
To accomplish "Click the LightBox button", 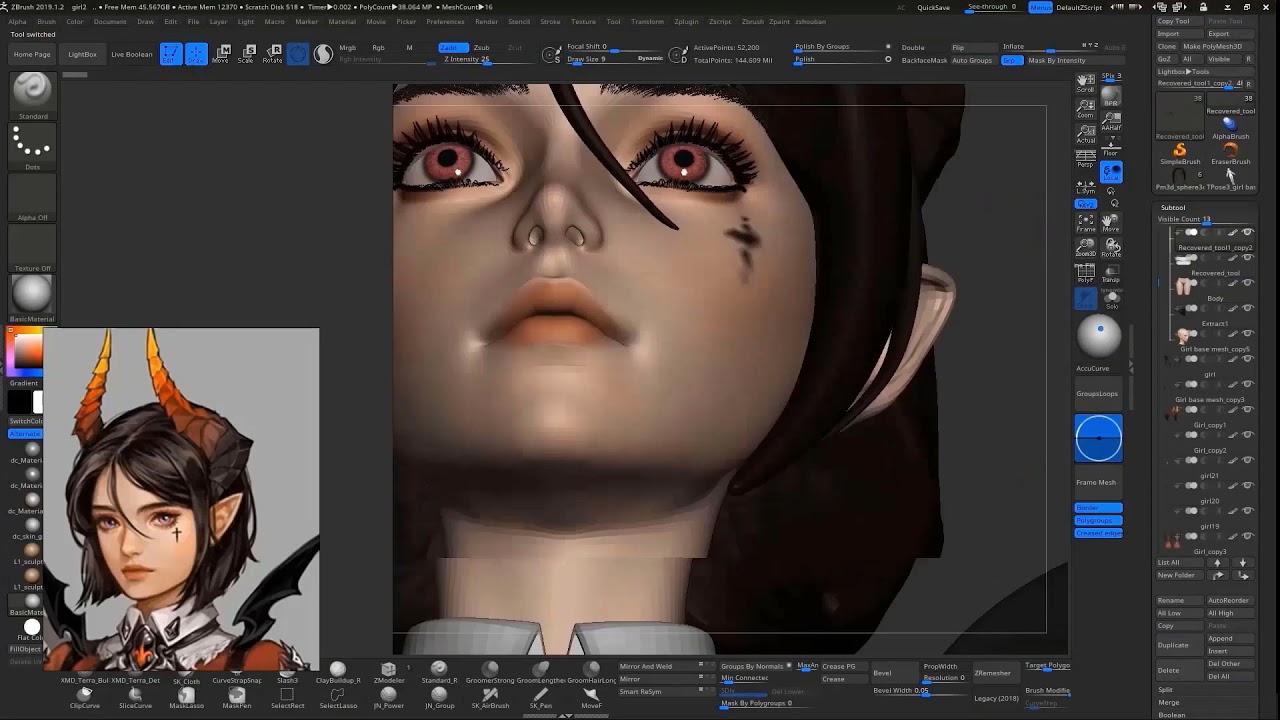I will (x=83, y=54).
